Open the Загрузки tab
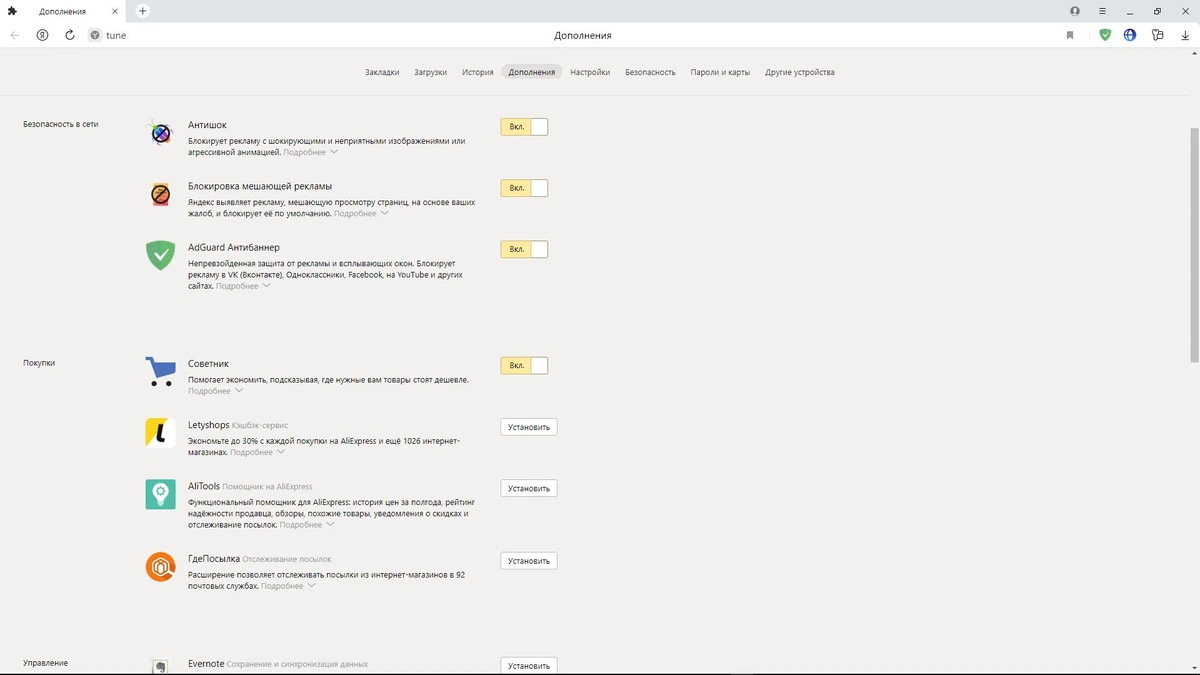This screenshot has height=675, width=1200. 431,72
